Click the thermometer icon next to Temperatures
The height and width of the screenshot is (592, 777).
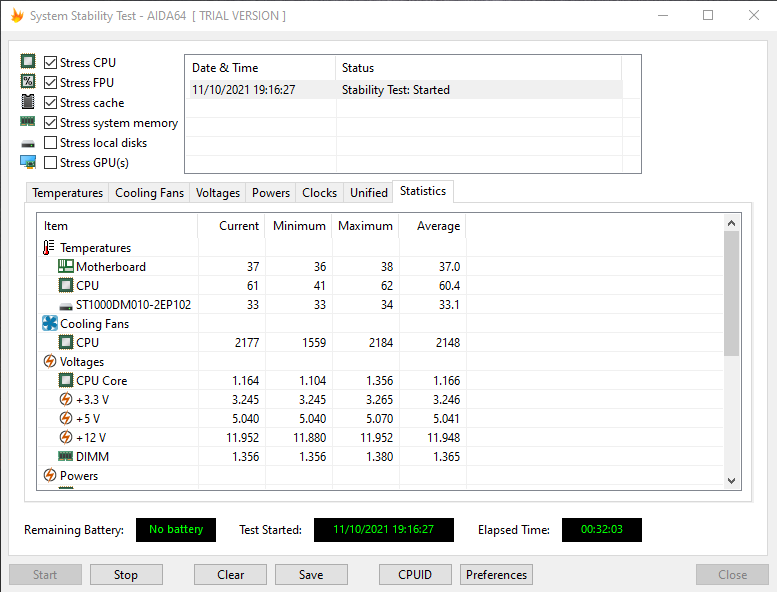click(49, 247)
